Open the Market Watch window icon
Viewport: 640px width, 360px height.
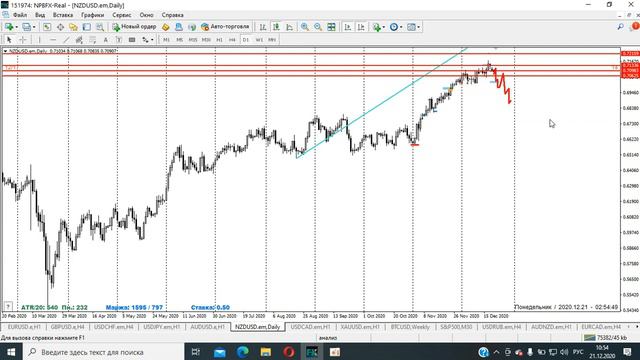[47, 27]
